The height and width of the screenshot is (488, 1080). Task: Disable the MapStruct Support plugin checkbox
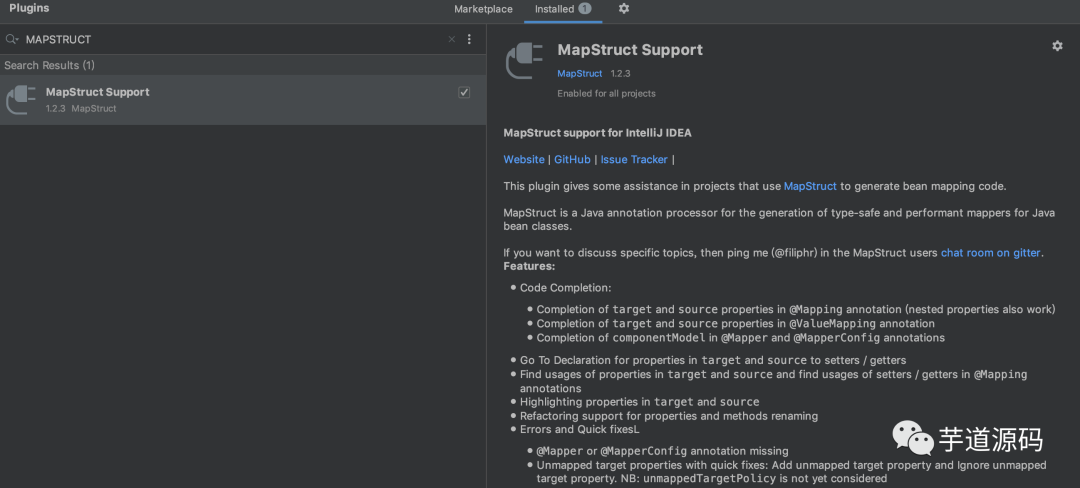(x=464, y=92)
